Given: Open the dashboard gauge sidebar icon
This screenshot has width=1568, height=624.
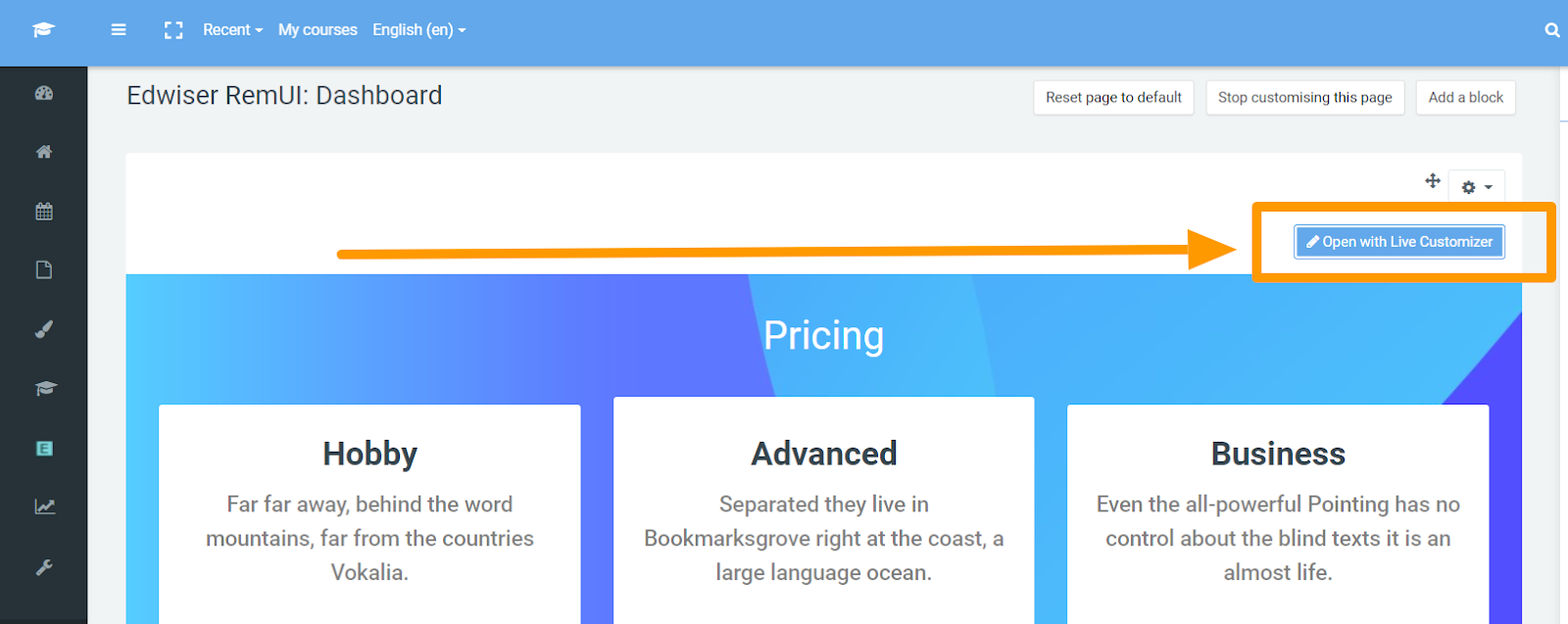Looking at the screenshot, I should (x=44, y=93).
